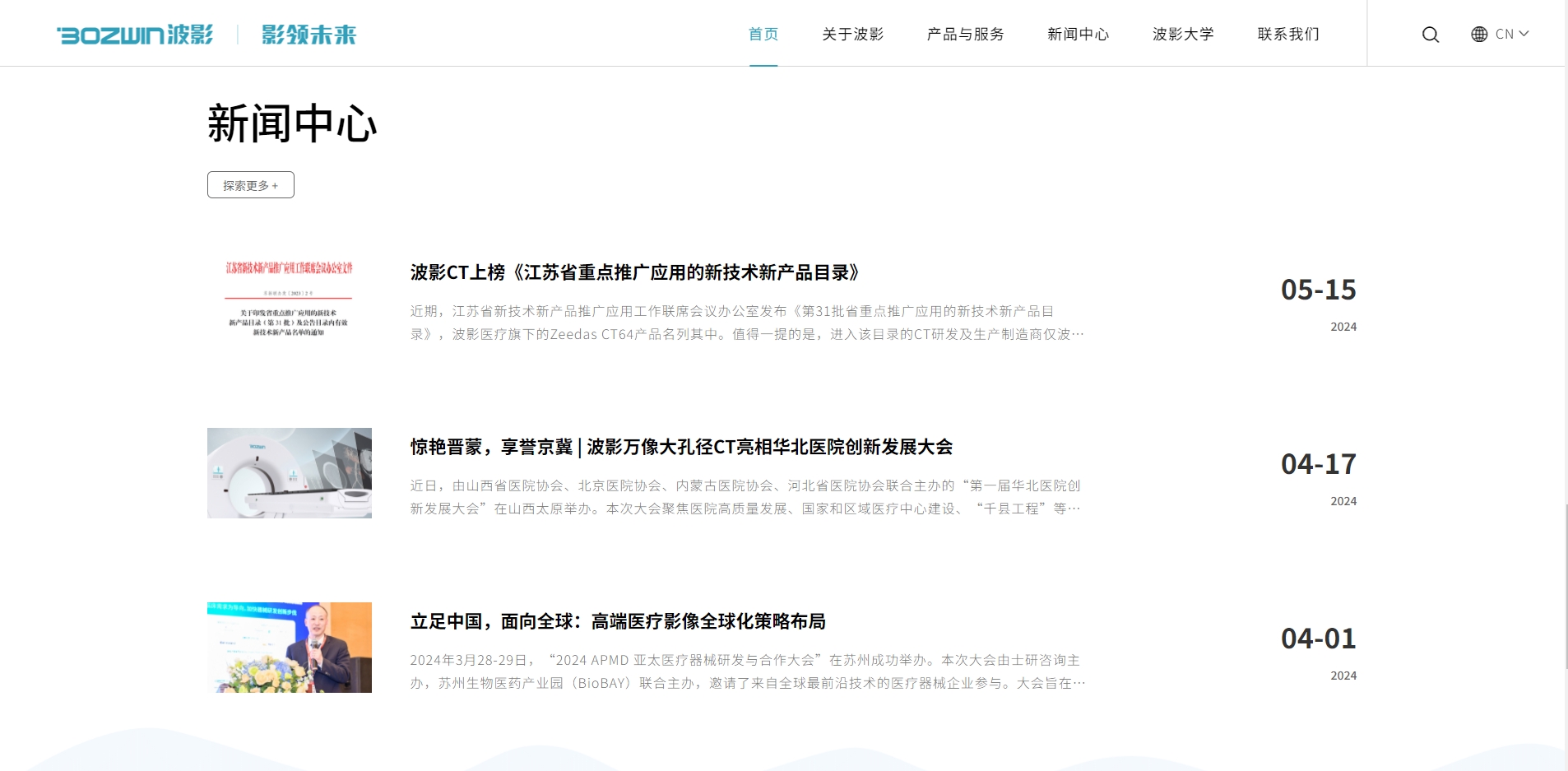This screenshot has width=1568, height=771.
Task: Go to 首页 in the navigation
Action: click(763, 35)
